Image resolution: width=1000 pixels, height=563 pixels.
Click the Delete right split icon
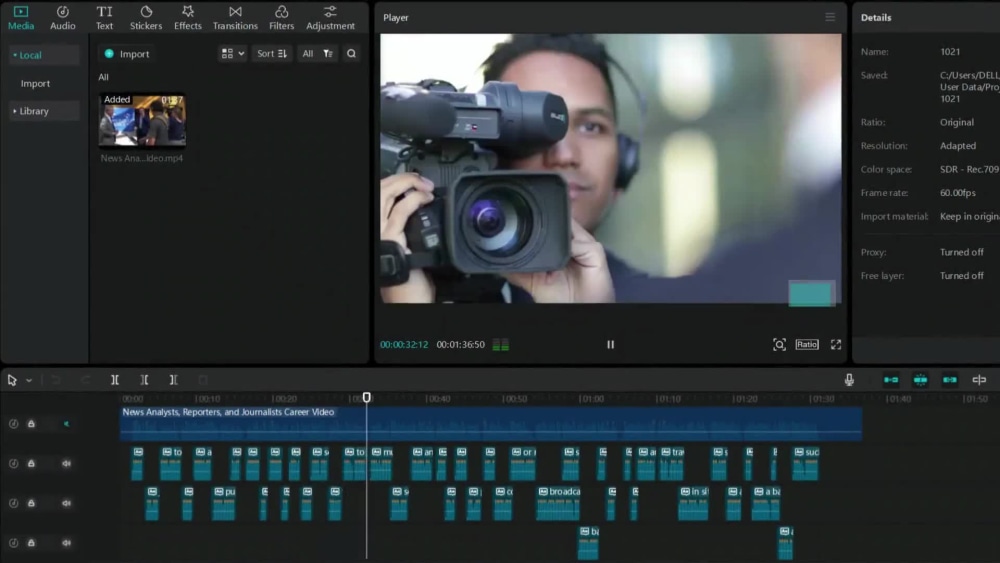[x=173, y=380]
